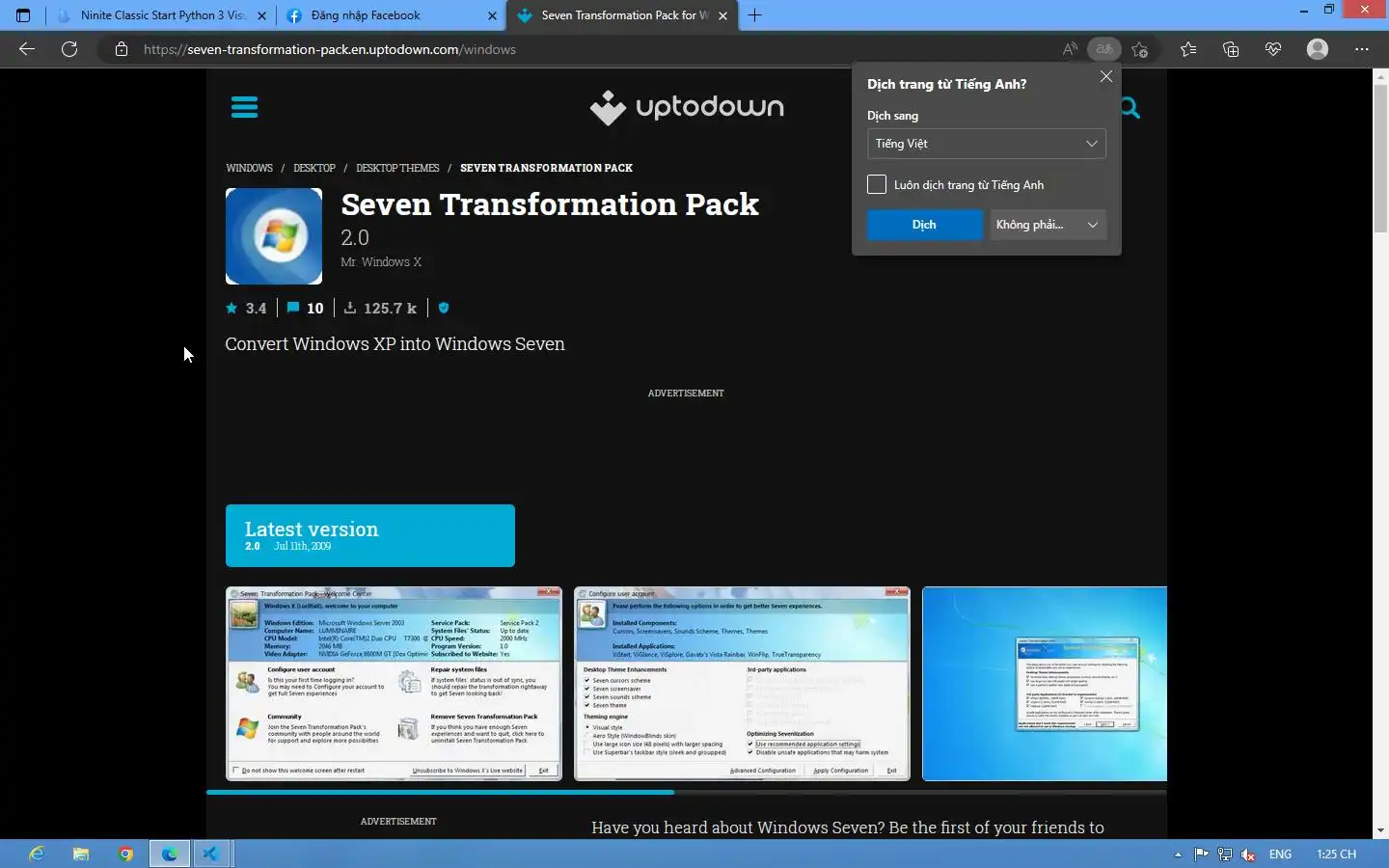Viewport: 1389px width, 868px height.
Task: Open Chrome from taskbar
Action: [125, 854]
